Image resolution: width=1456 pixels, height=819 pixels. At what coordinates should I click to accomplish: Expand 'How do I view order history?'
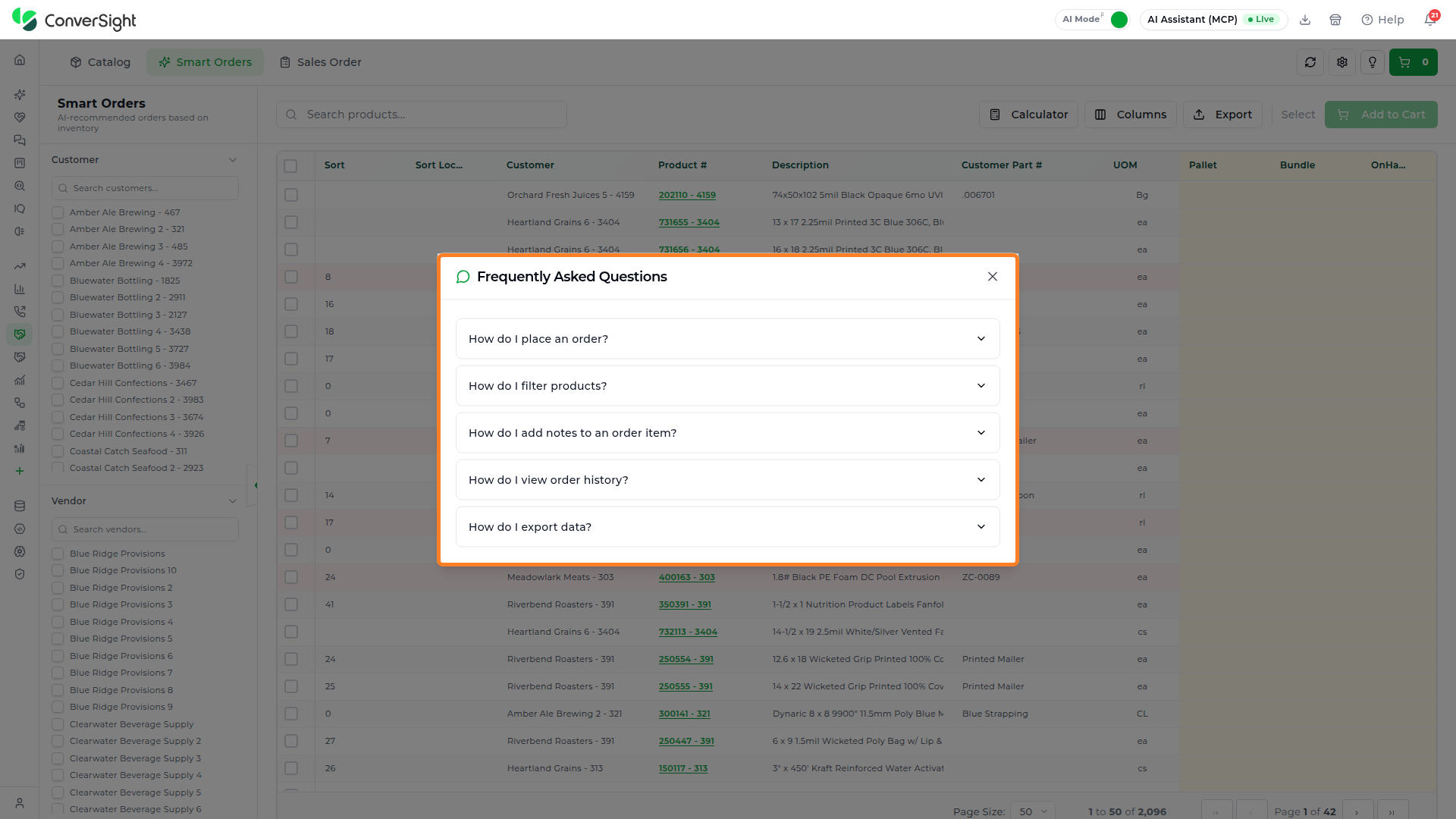pos(727,480)
